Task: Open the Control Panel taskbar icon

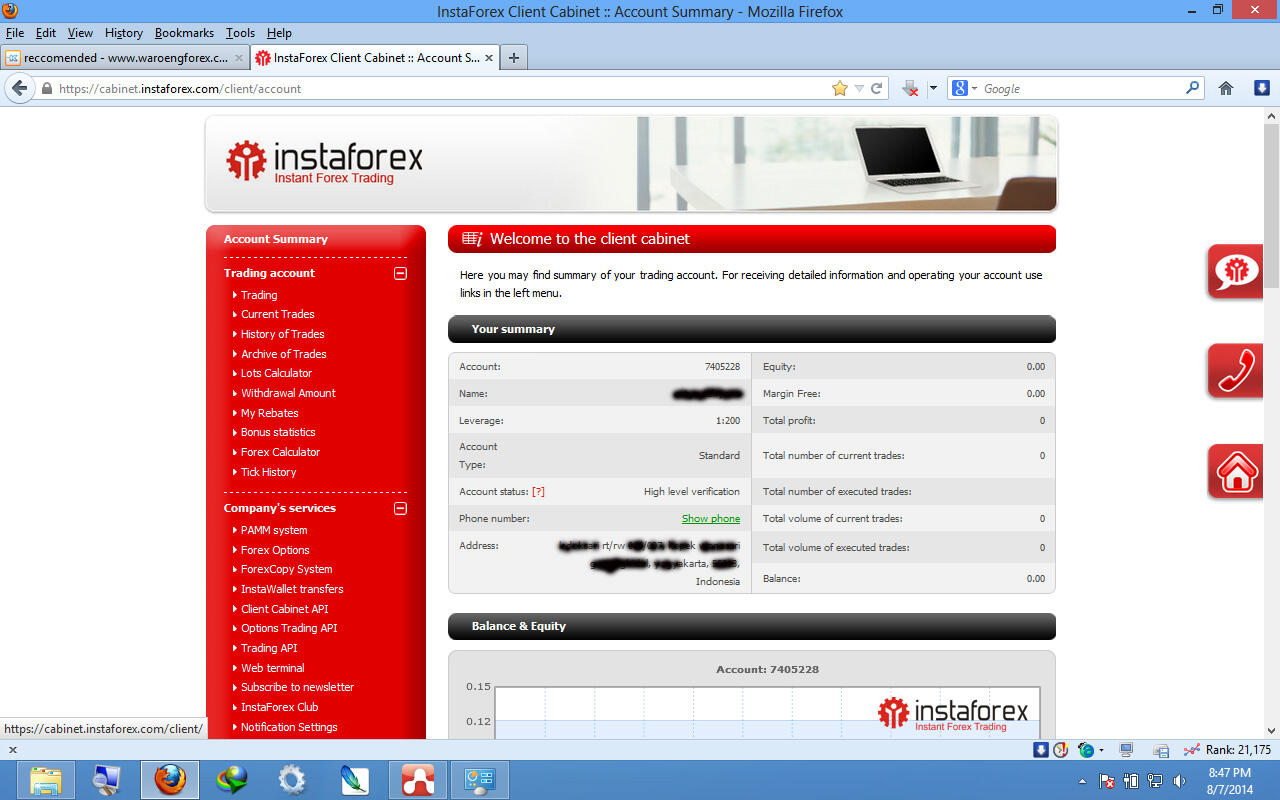Action: coord(479,780)
